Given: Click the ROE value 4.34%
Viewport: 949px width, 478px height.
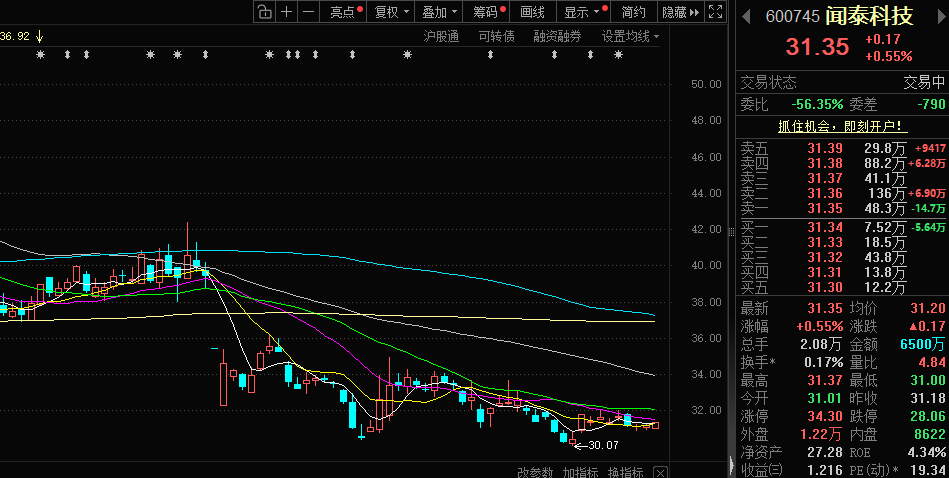Looking at the screenshot, I should [x=927, y=453].
